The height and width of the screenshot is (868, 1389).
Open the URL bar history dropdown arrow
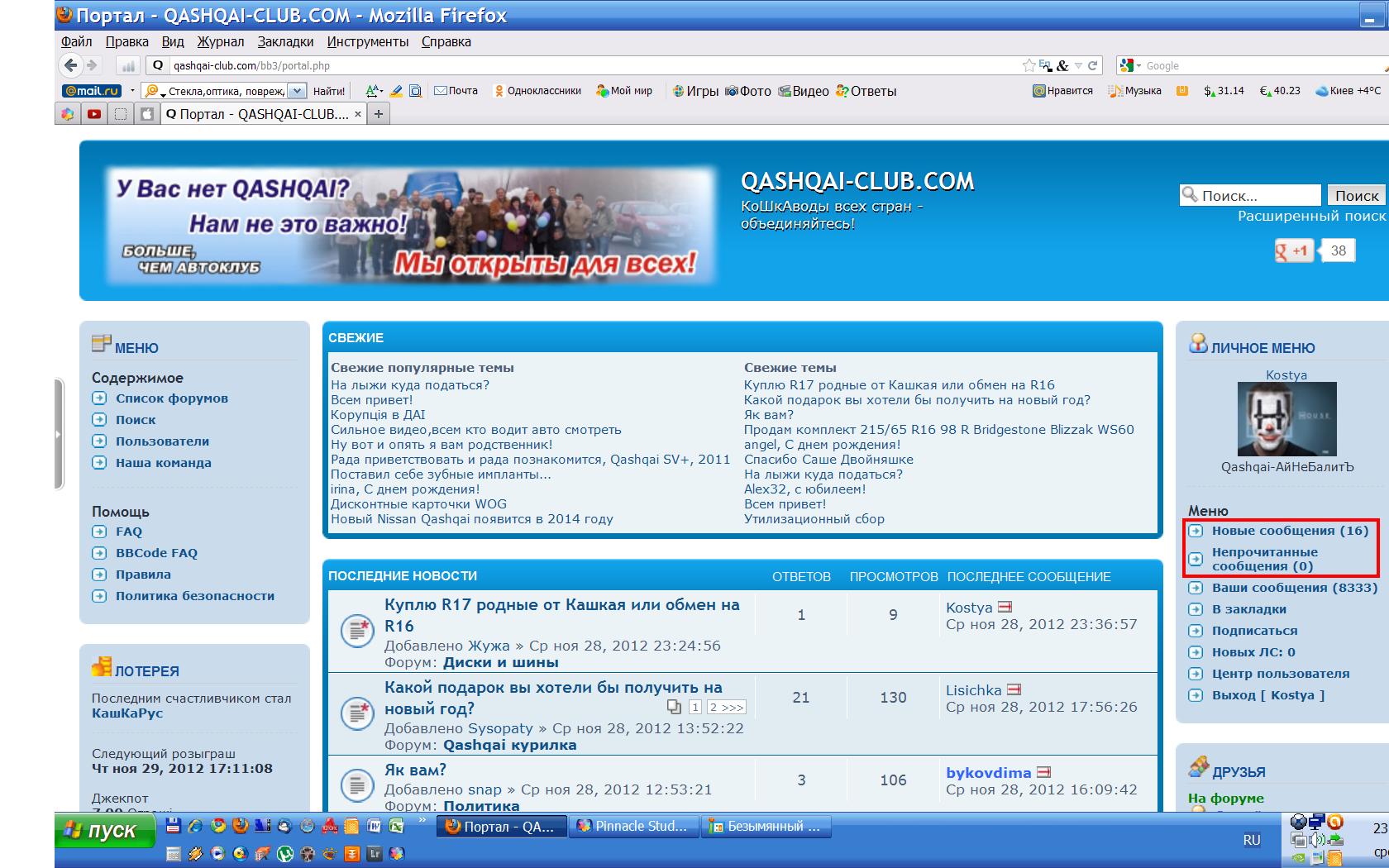[1078, 65]
